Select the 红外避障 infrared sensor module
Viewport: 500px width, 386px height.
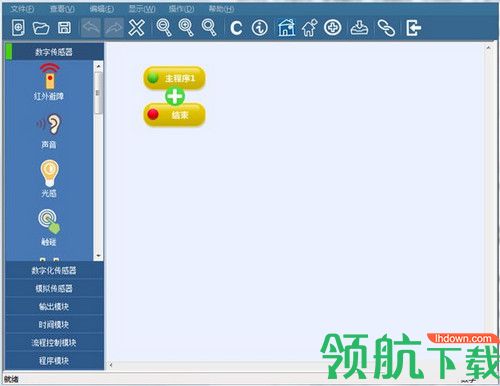(x=49, y=82)
